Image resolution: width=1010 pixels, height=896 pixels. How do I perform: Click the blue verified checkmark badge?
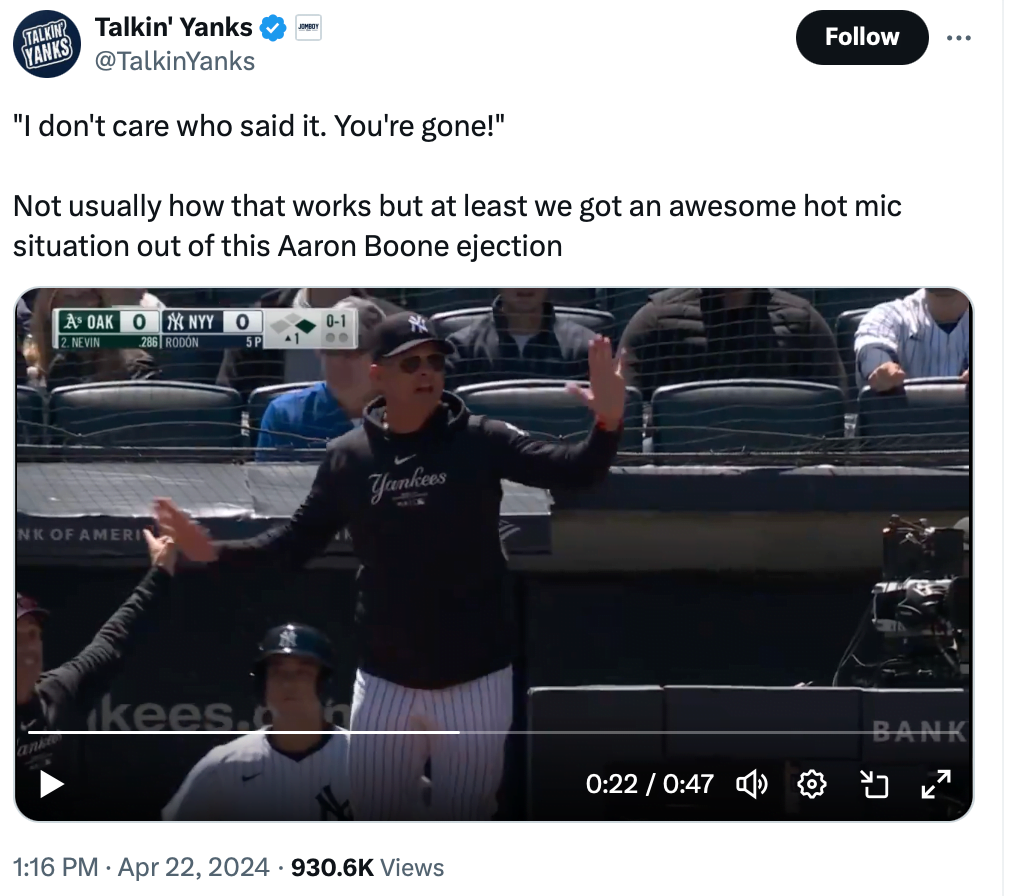coord(273,29)
